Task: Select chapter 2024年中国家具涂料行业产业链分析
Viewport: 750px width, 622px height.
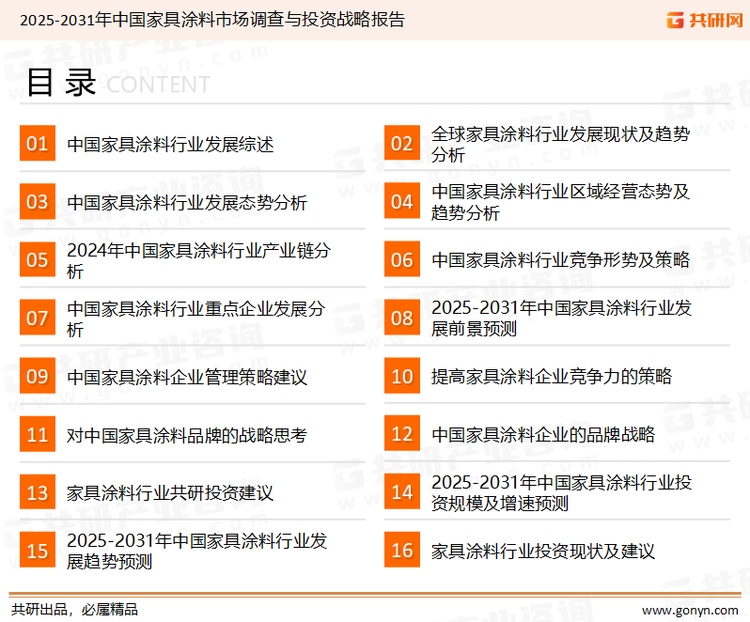Action: [199, 260]
